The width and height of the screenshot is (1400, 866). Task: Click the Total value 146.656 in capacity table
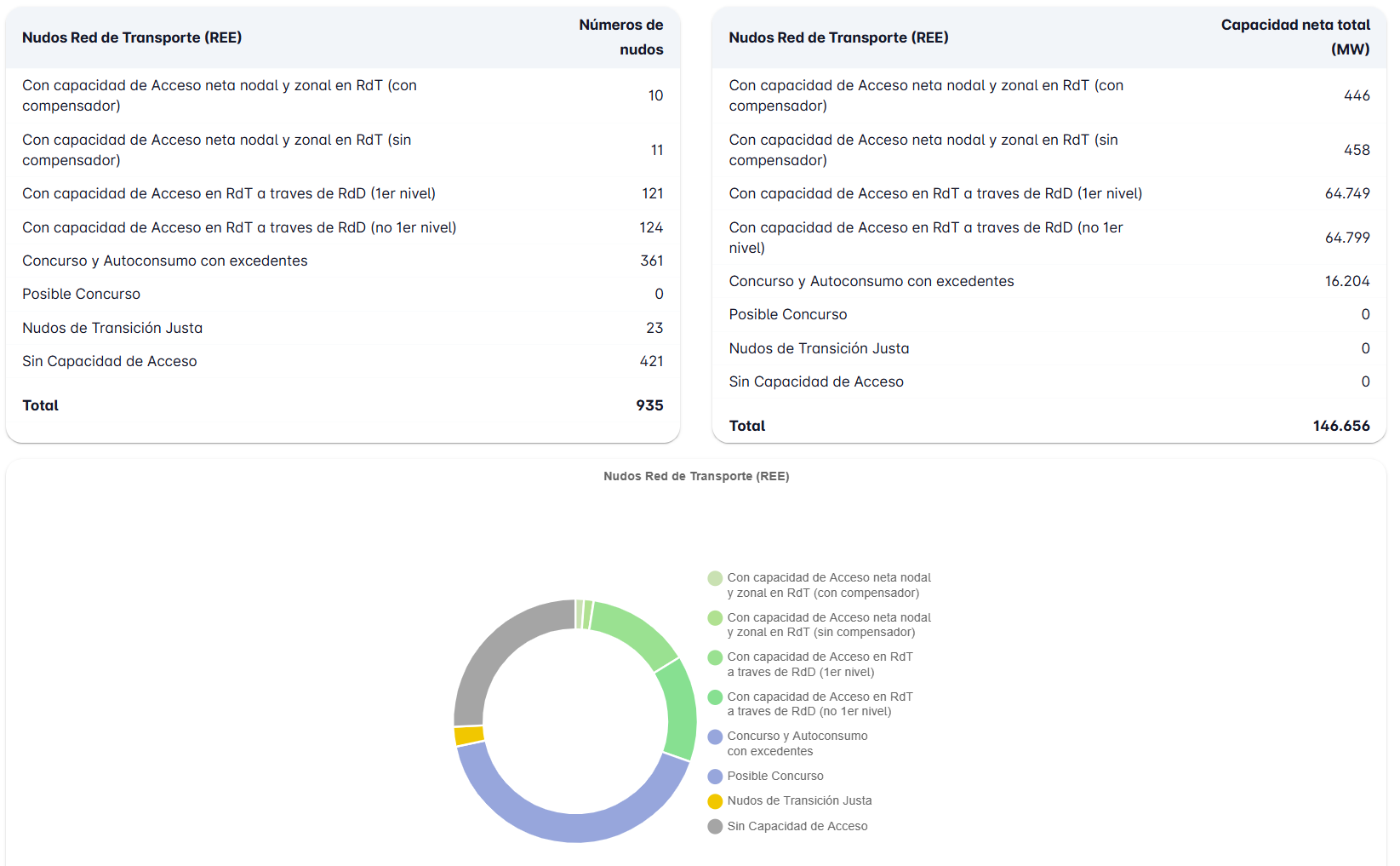click(1340, 427)
